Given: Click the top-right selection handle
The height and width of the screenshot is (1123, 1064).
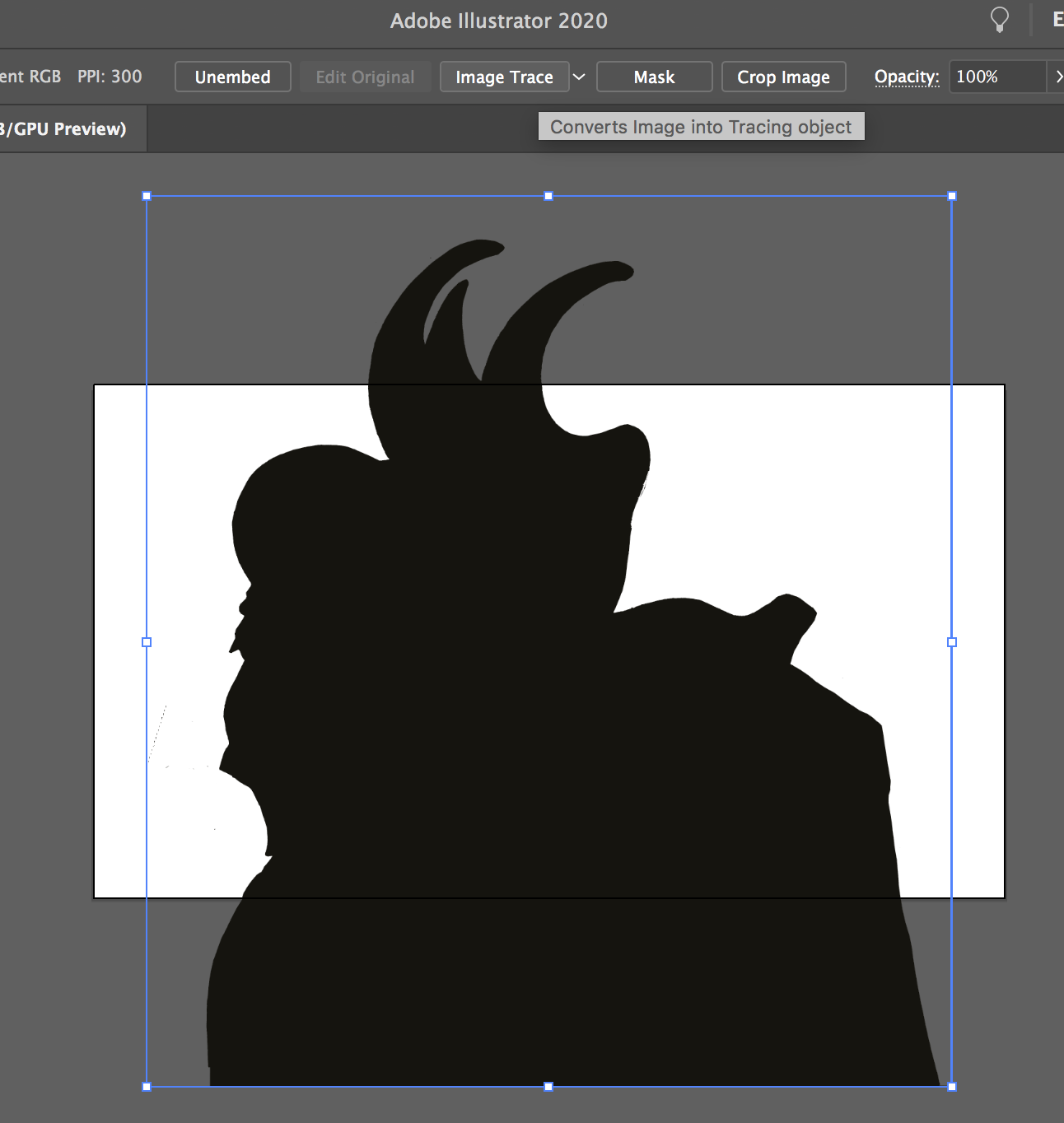Looking at the screenshot, I should coord(952,196).
